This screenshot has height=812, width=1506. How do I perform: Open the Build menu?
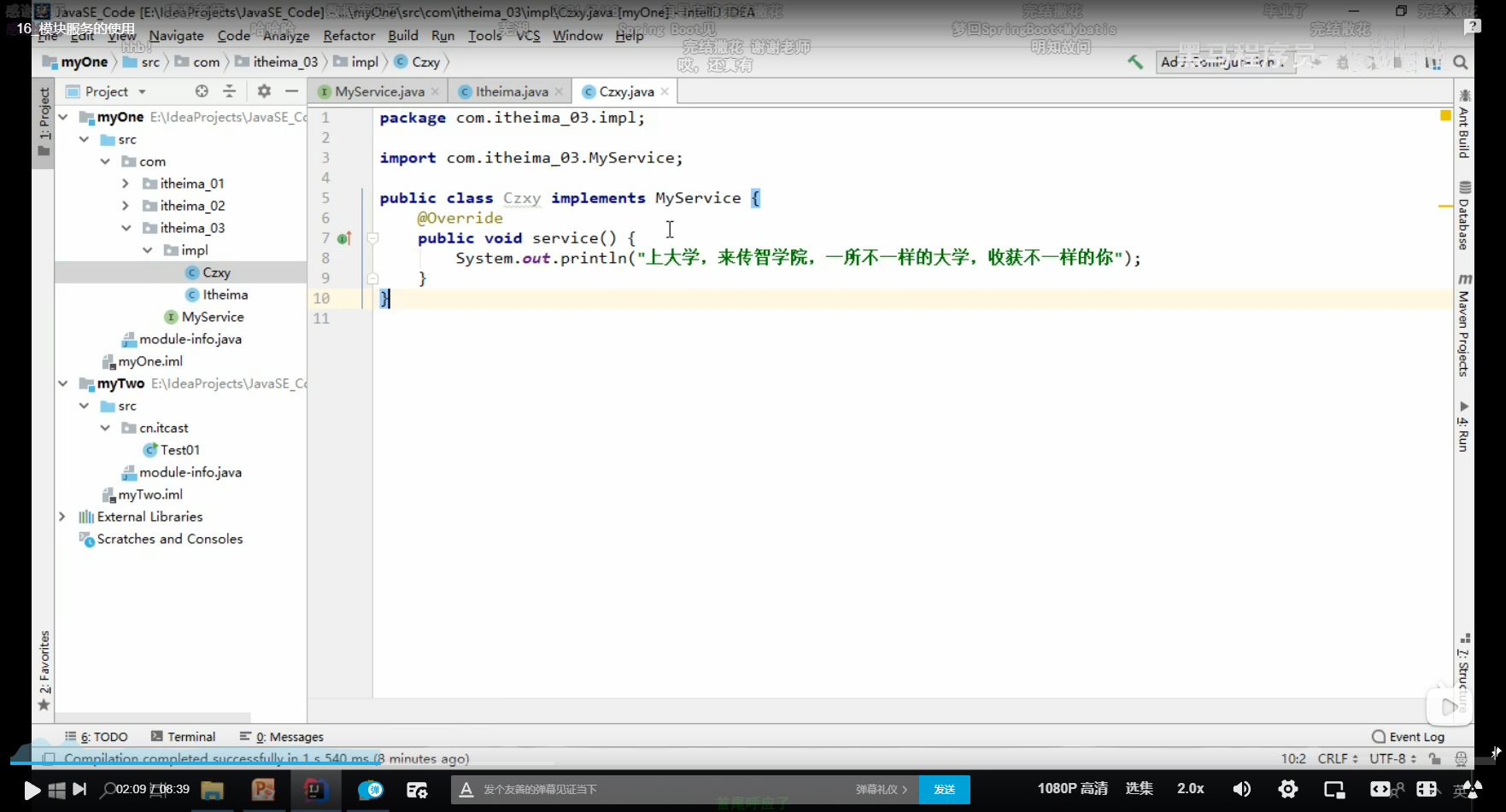(402, 36)
